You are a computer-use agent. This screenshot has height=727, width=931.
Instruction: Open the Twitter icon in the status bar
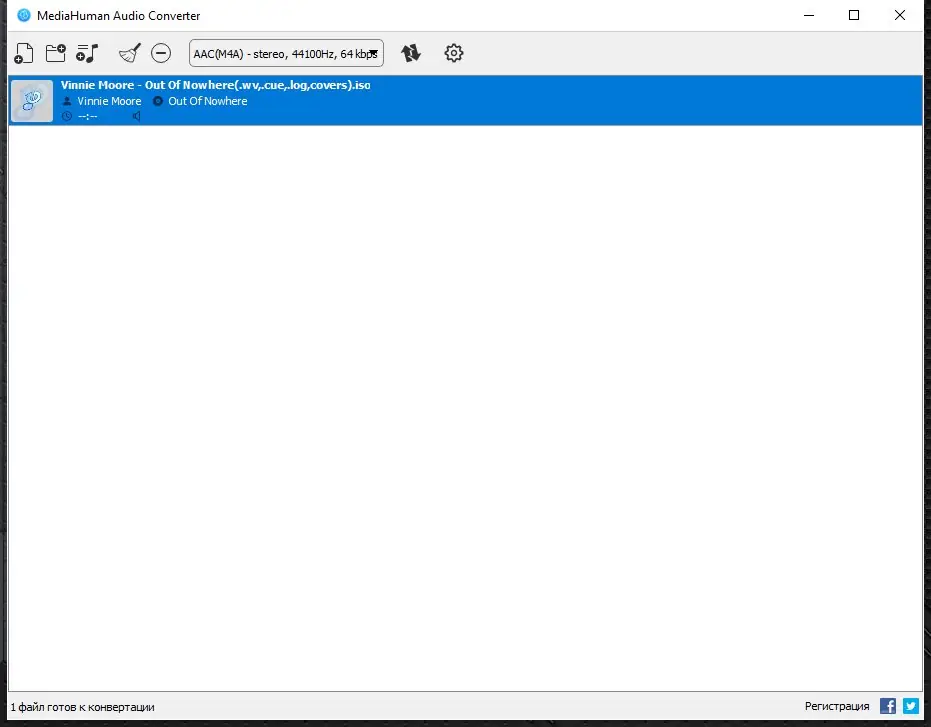point(911,706)
